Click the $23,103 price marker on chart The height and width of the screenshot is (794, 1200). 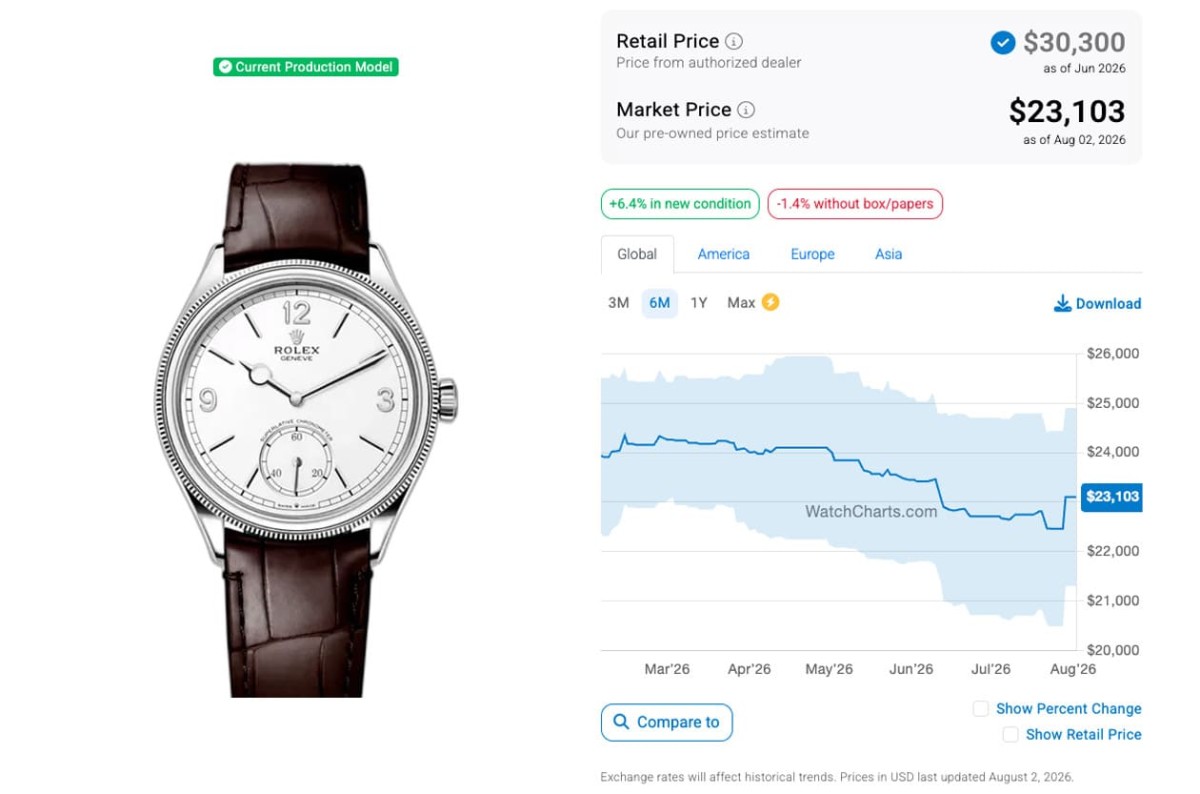point(1111,496)
